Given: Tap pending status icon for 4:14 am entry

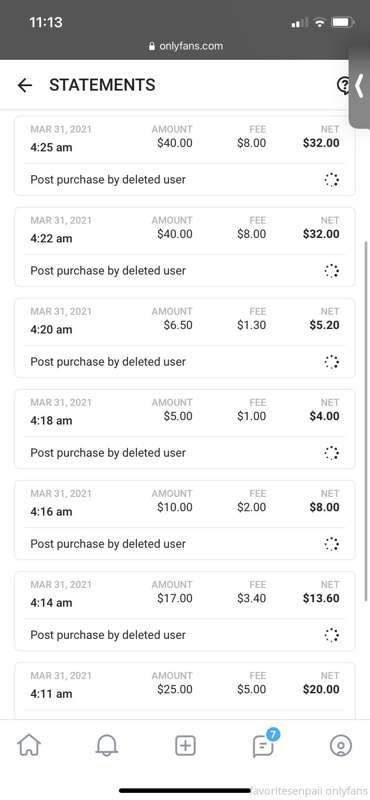Looking at the screenshot, I should (332, 635).
